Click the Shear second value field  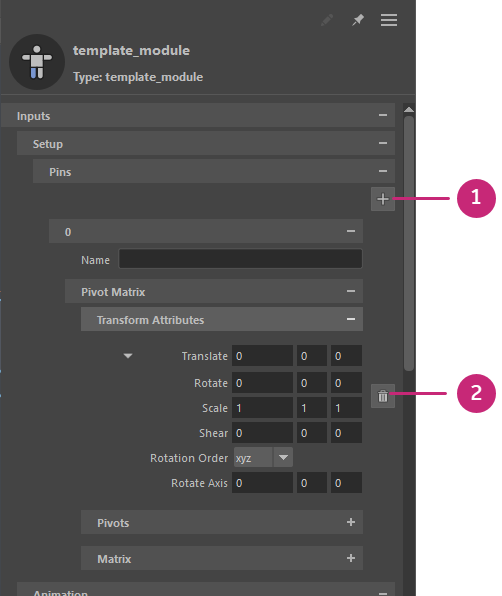point(312,433)
